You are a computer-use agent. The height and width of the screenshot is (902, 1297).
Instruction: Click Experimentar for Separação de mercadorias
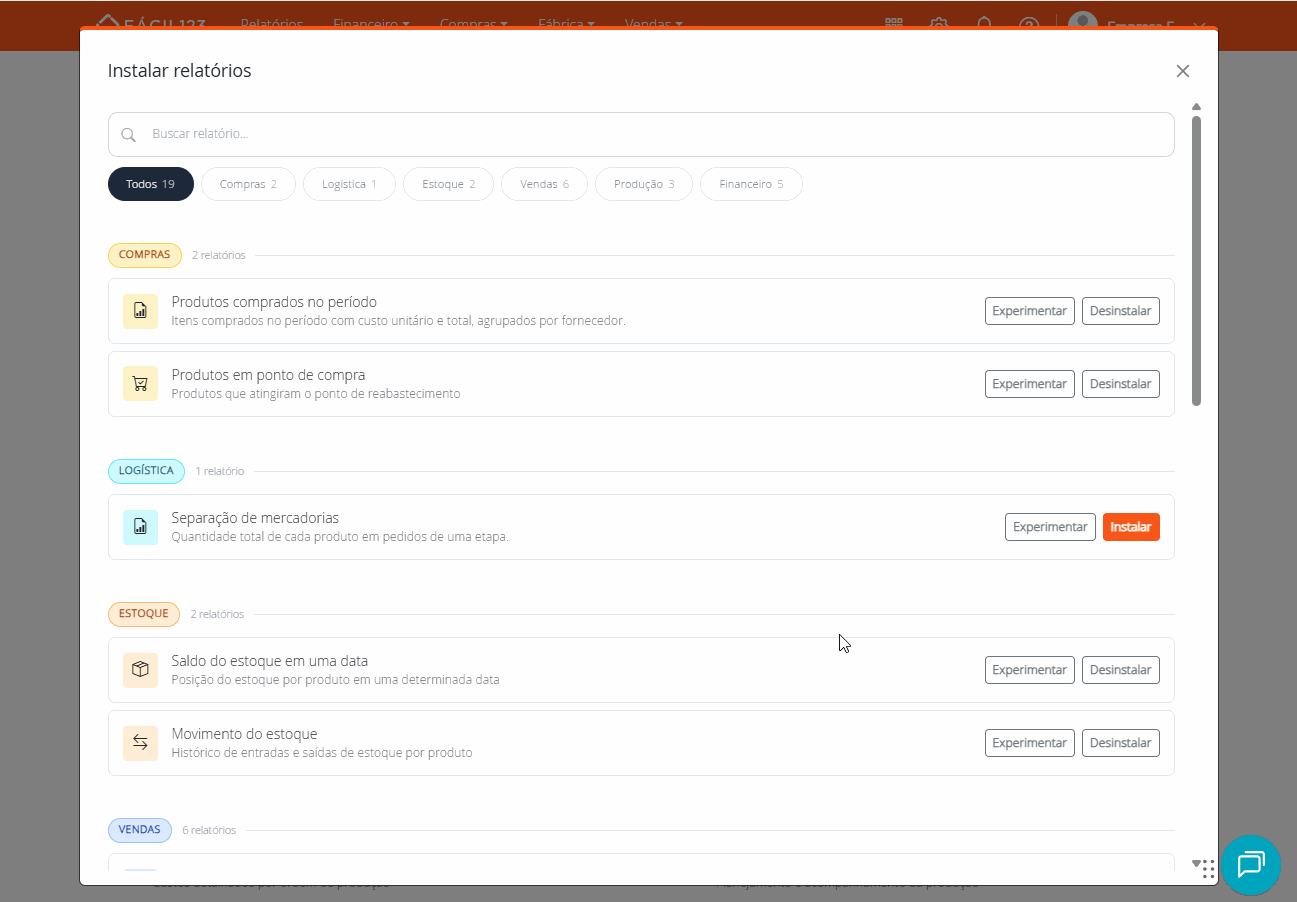tap(1050, 527)
